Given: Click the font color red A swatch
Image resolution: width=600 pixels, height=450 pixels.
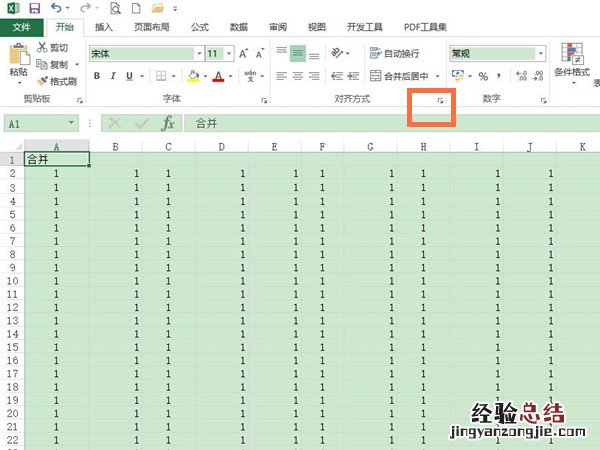Looking at the screenshot, I should (217, 76).
